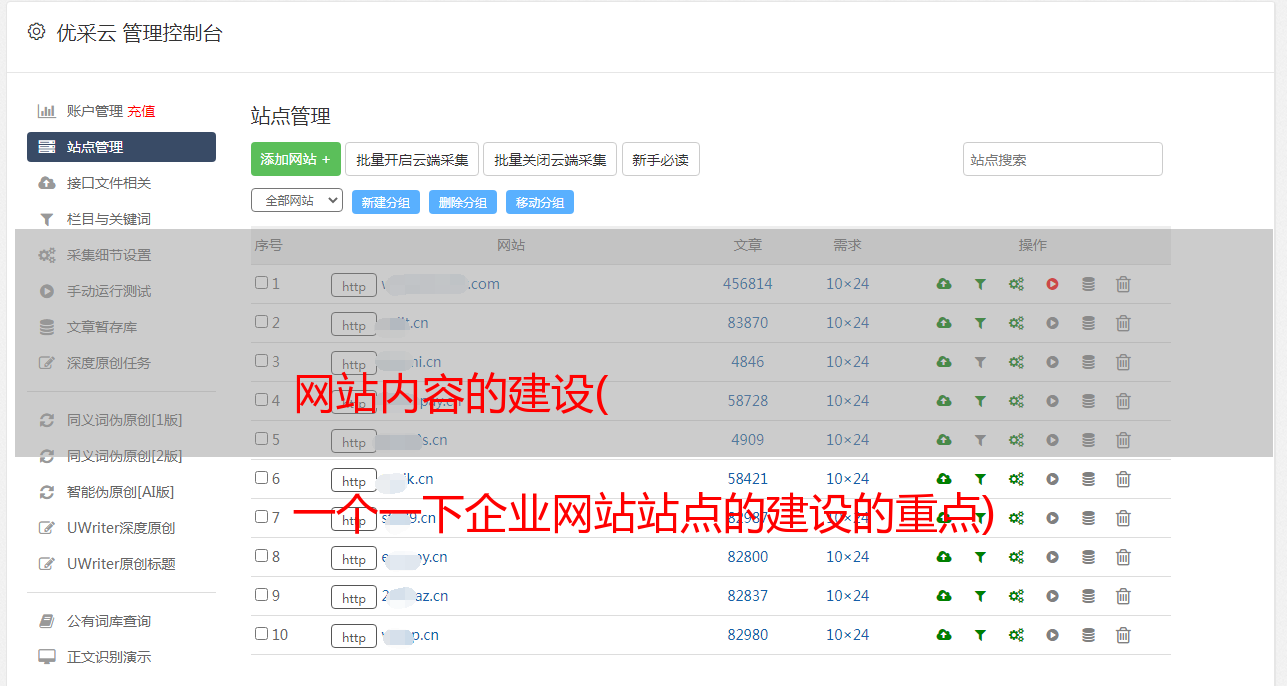
Task: Click the trash icon in row 6
Action: click(1123, 479)
